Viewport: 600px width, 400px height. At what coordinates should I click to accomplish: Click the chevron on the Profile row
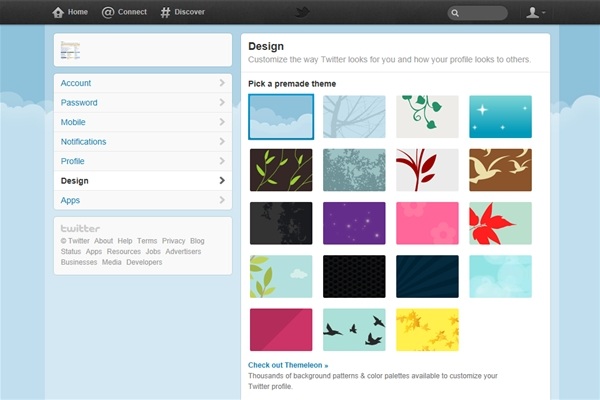pos(222,161)
